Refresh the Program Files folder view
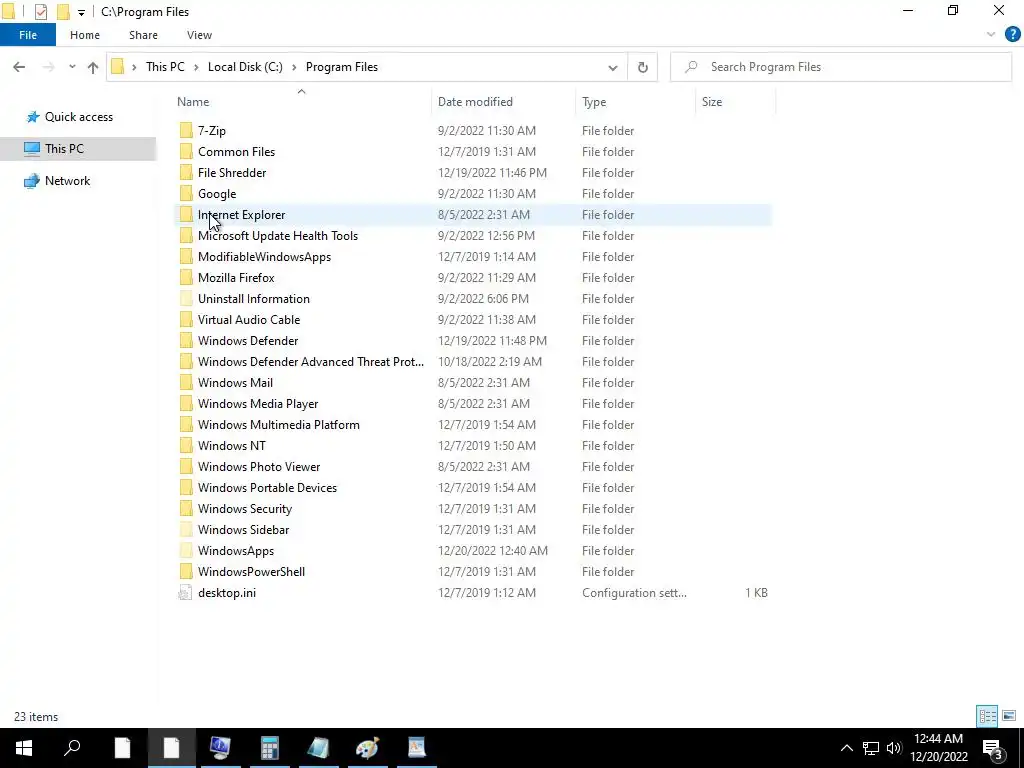Screen dimensions: 1024x768 click(643, 67)
